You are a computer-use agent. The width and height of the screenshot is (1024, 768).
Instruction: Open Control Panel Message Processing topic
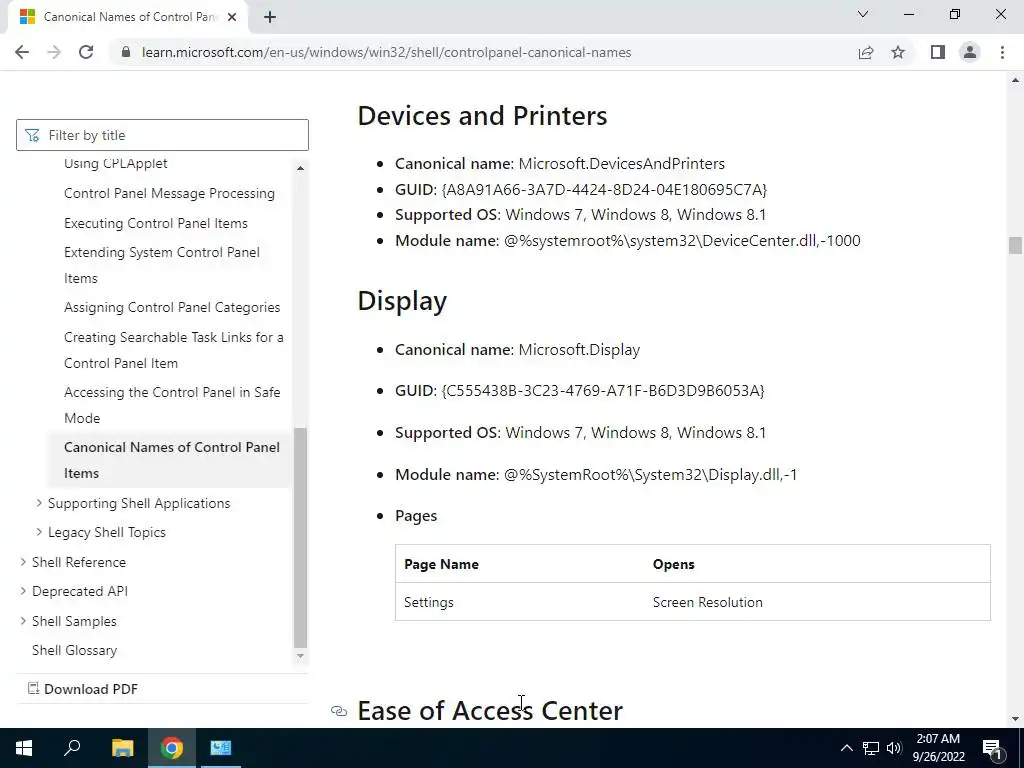click(x=169, y=193)
